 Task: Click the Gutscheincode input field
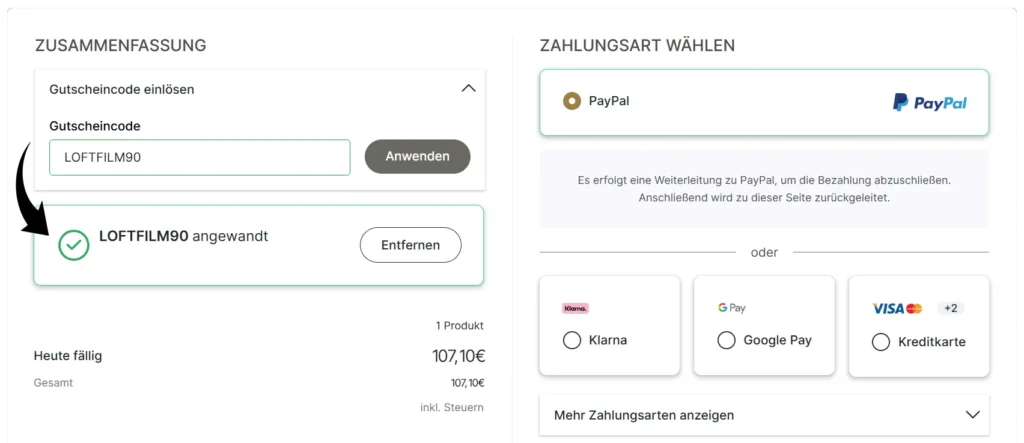pyautogui.click(x=200, y=157)
